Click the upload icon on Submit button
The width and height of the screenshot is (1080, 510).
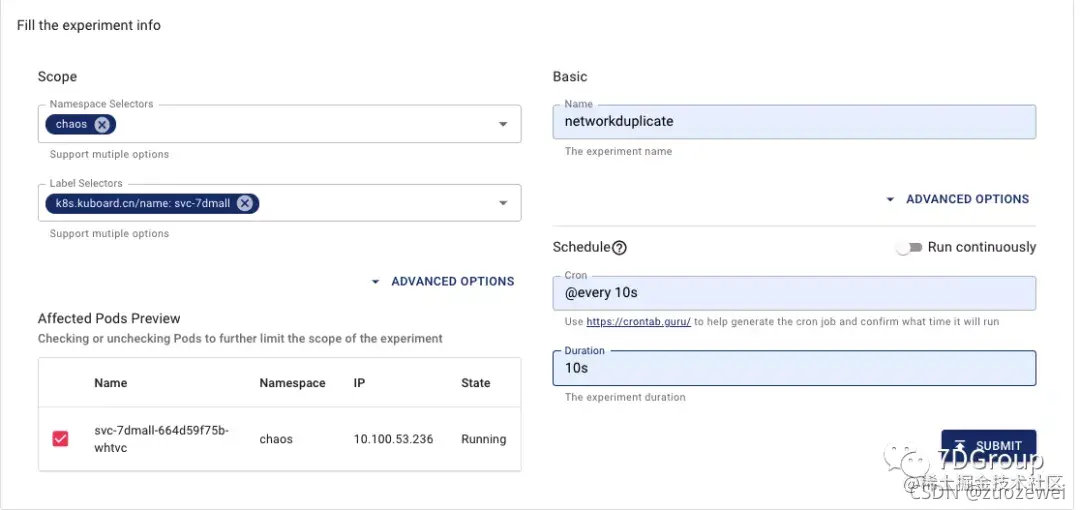coord(960,446)
